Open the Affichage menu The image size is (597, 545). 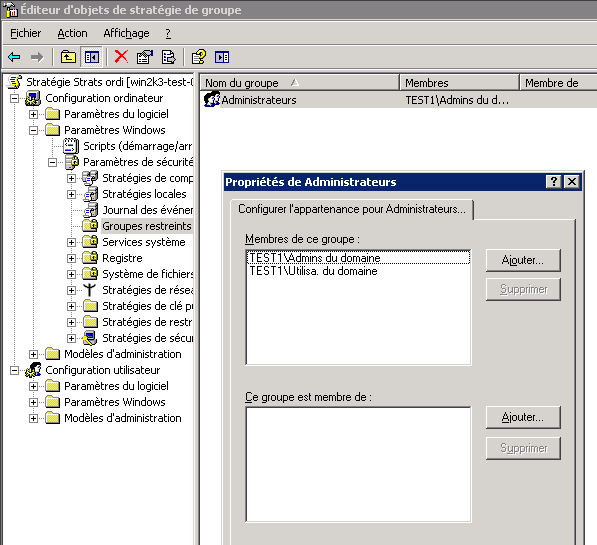click(x=126, y=34)
